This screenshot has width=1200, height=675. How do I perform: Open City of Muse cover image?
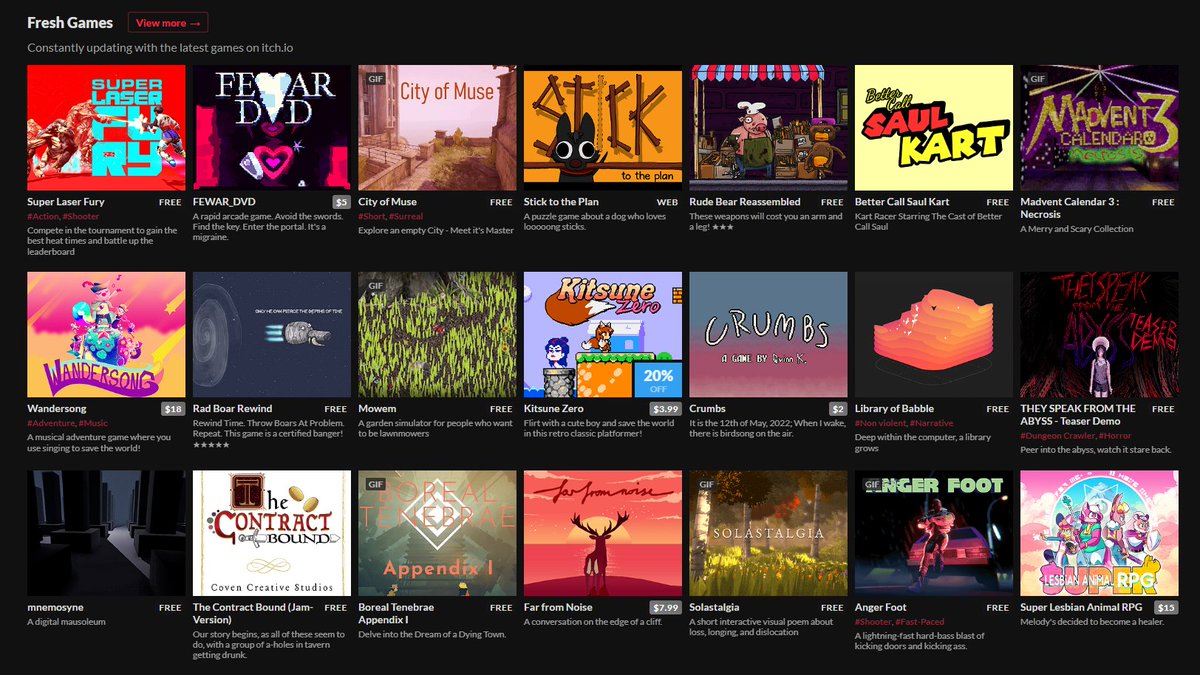(x=437, y=128)
